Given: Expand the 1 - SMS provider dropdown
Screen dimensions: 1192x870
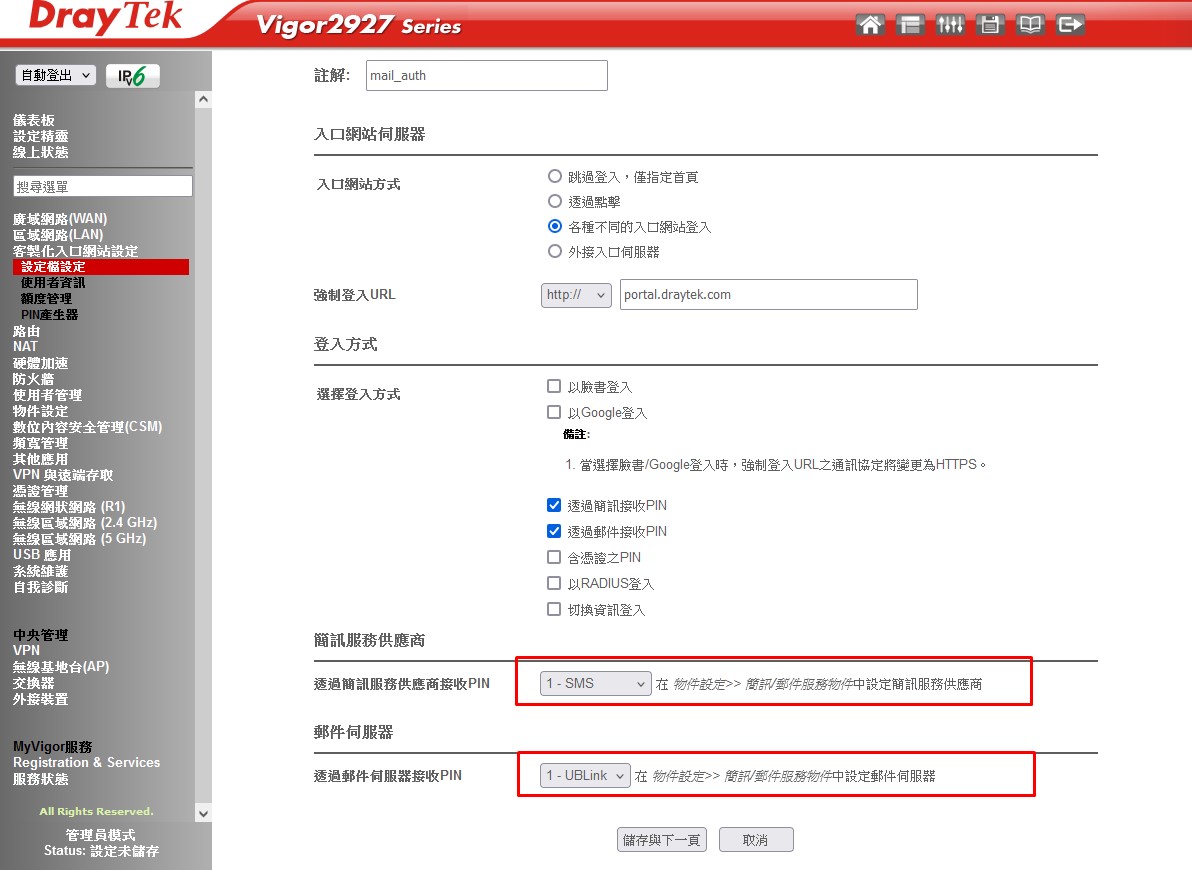Looking at the screenshot, I should click(x=596, y=684).
